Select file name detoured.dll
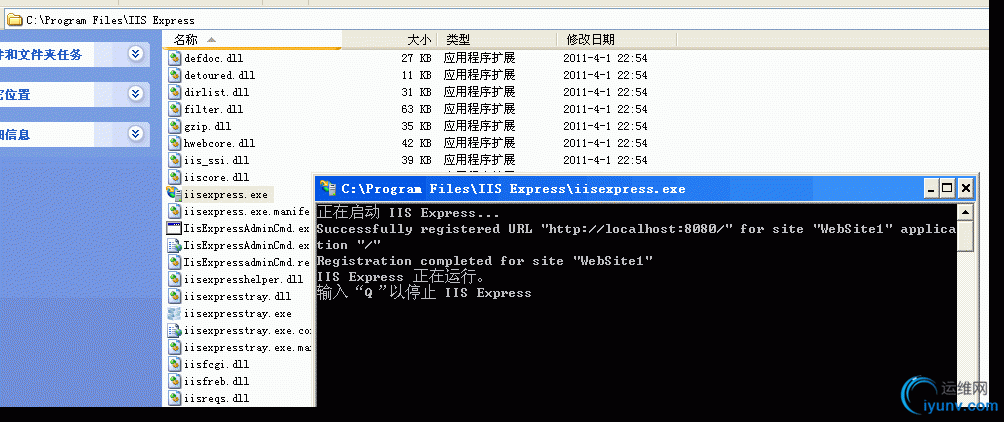This screenshot has height=422, width=1004. point(220,76)
